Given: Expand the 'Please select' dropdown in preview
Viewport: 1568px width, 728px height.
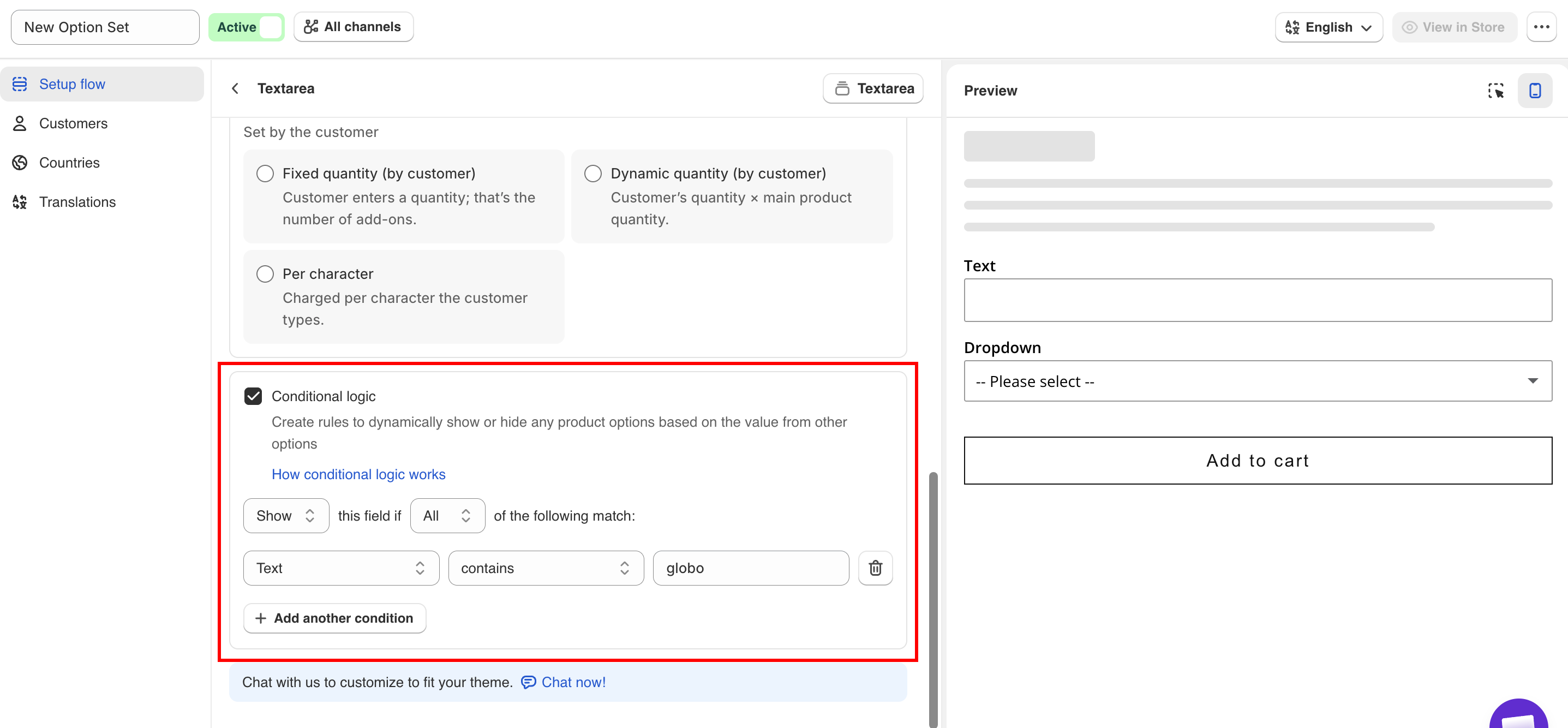Looking at the screenshot, I should [x=1258, y=381].
